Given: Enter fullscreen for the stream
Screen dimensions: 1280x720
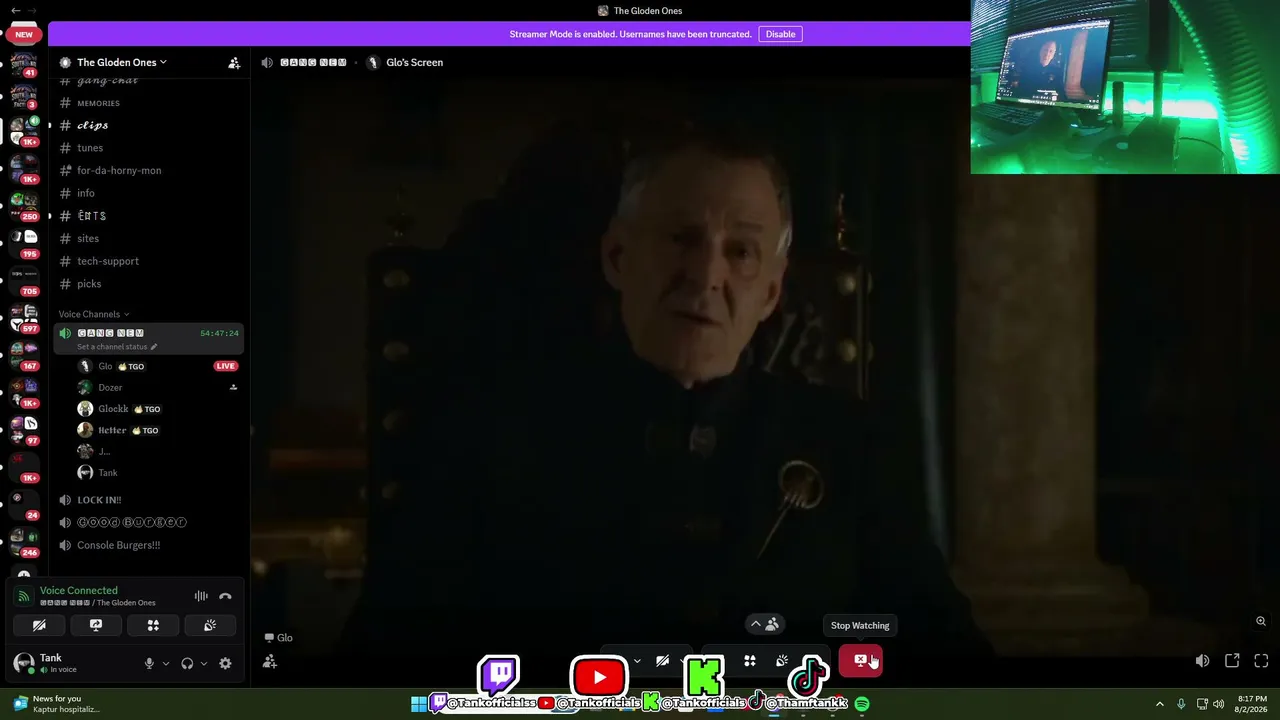Looking at the screenshot, I should coord(1261,661).
